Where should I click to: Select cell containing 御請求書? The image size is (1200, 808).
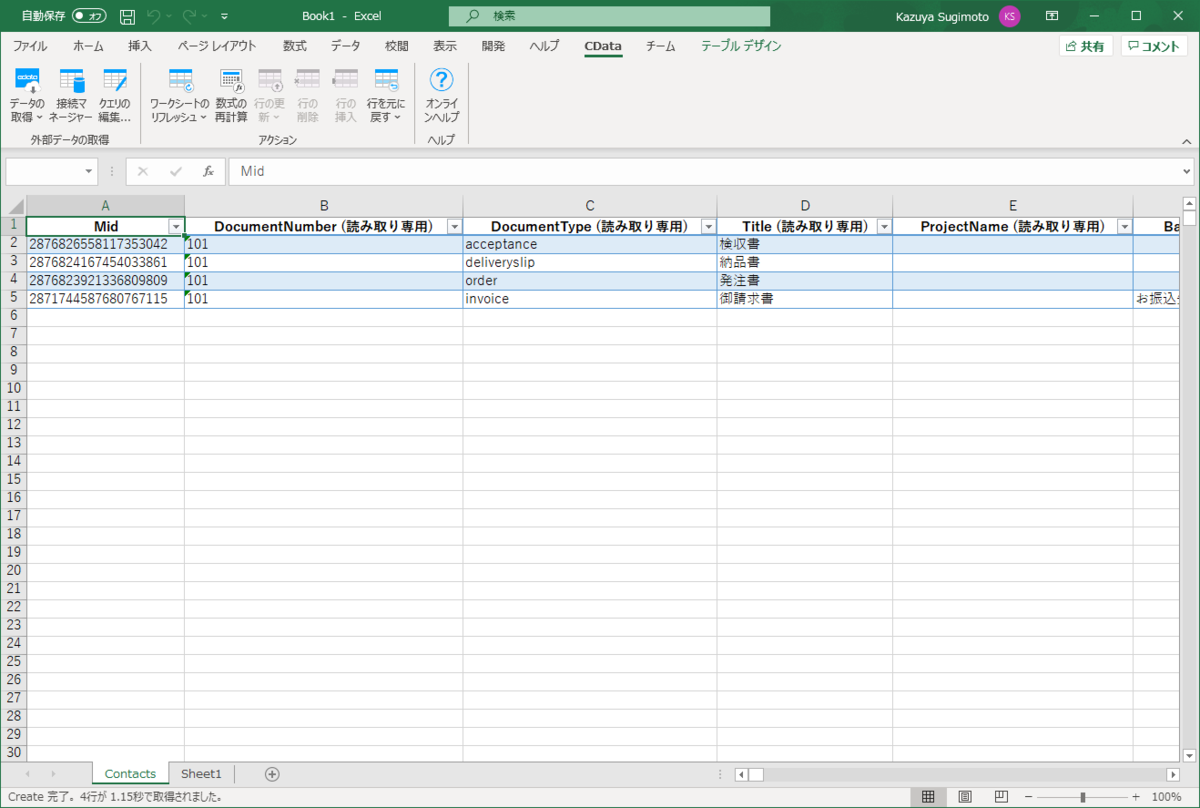(x=805, y=298)
